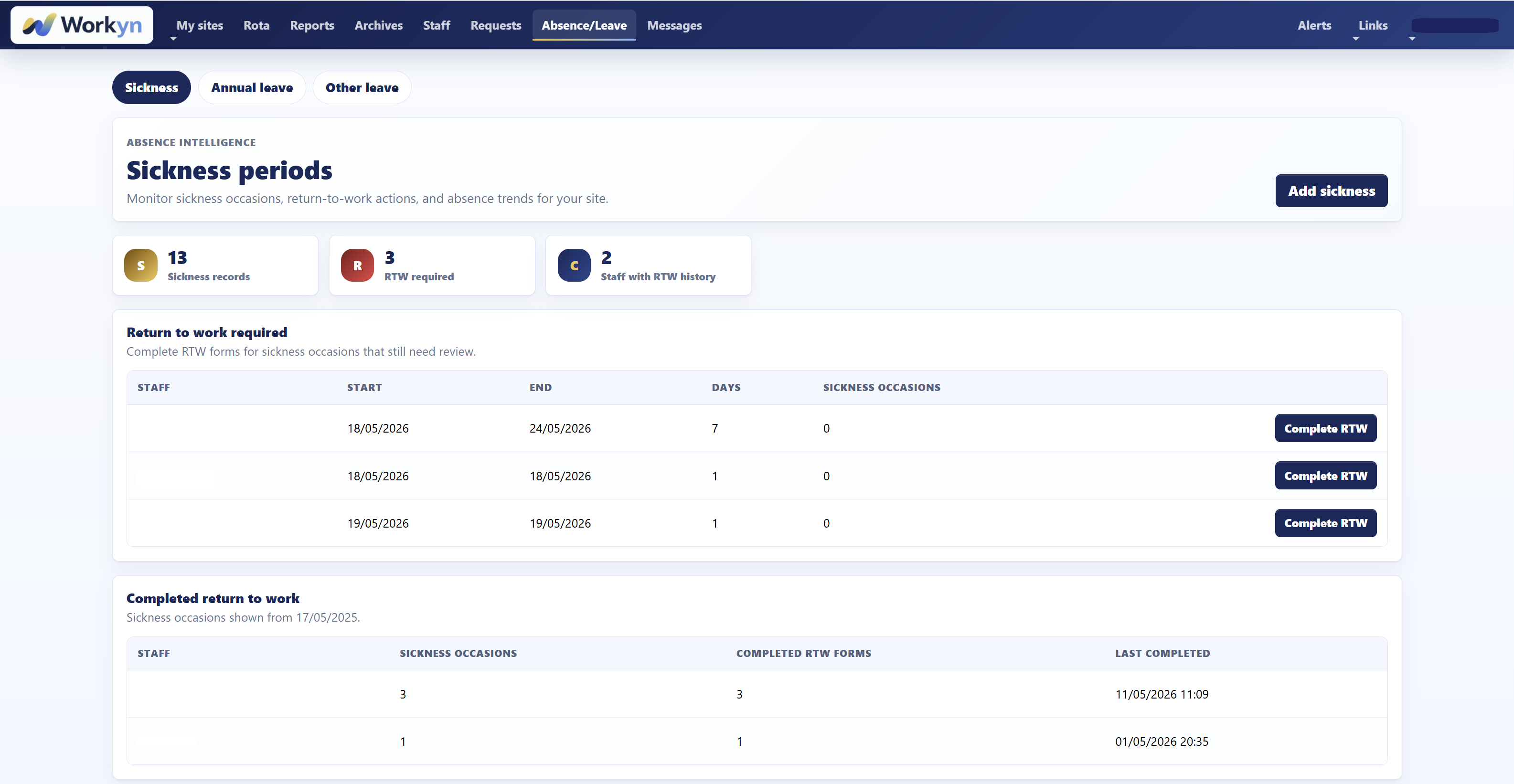This screenshot has height=784, width=1514.
Task: Click the navy C RTW history icon
Action: (574, 265)
